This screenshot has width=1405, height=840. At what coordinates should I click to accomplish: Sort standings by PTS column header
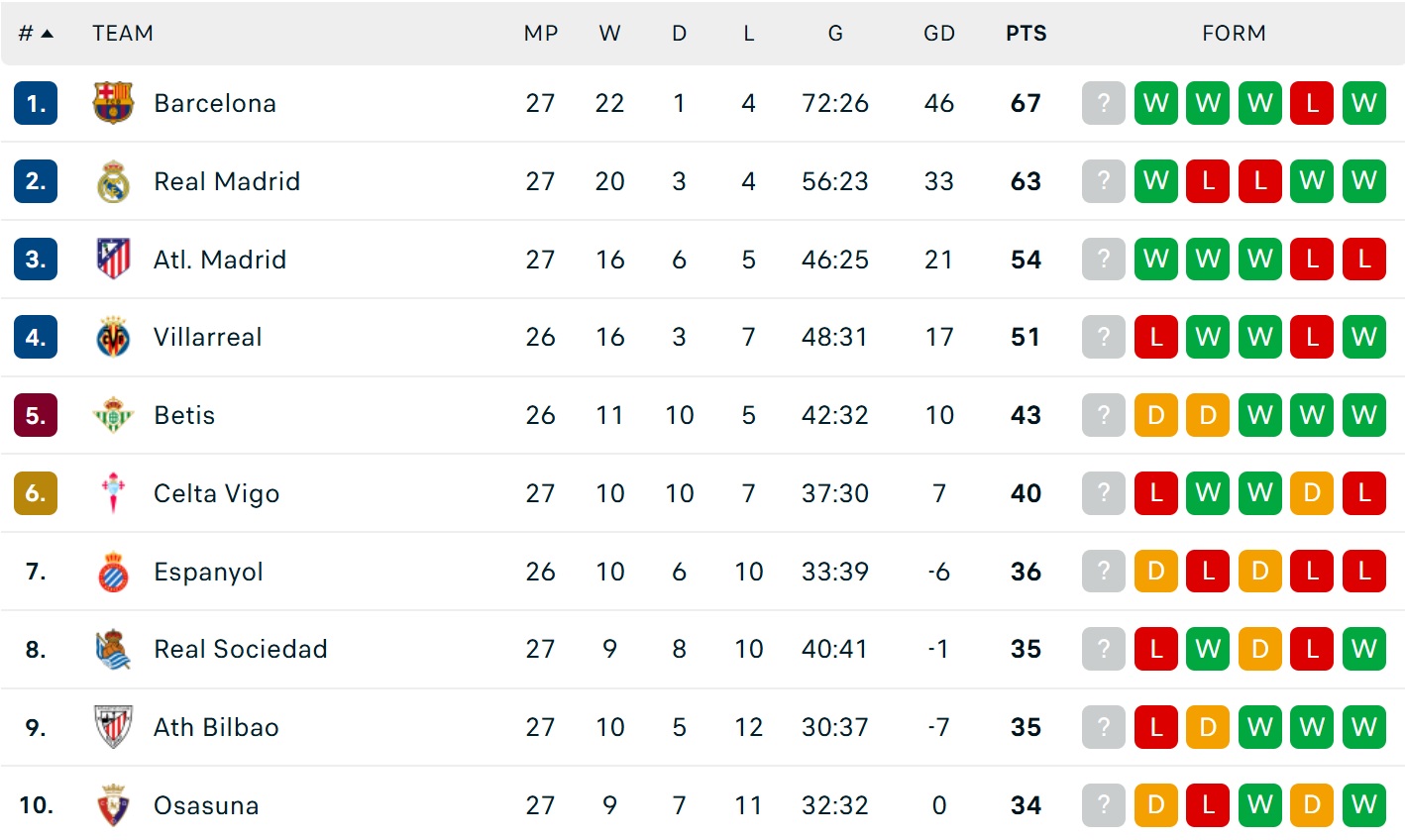[1026, 34]
